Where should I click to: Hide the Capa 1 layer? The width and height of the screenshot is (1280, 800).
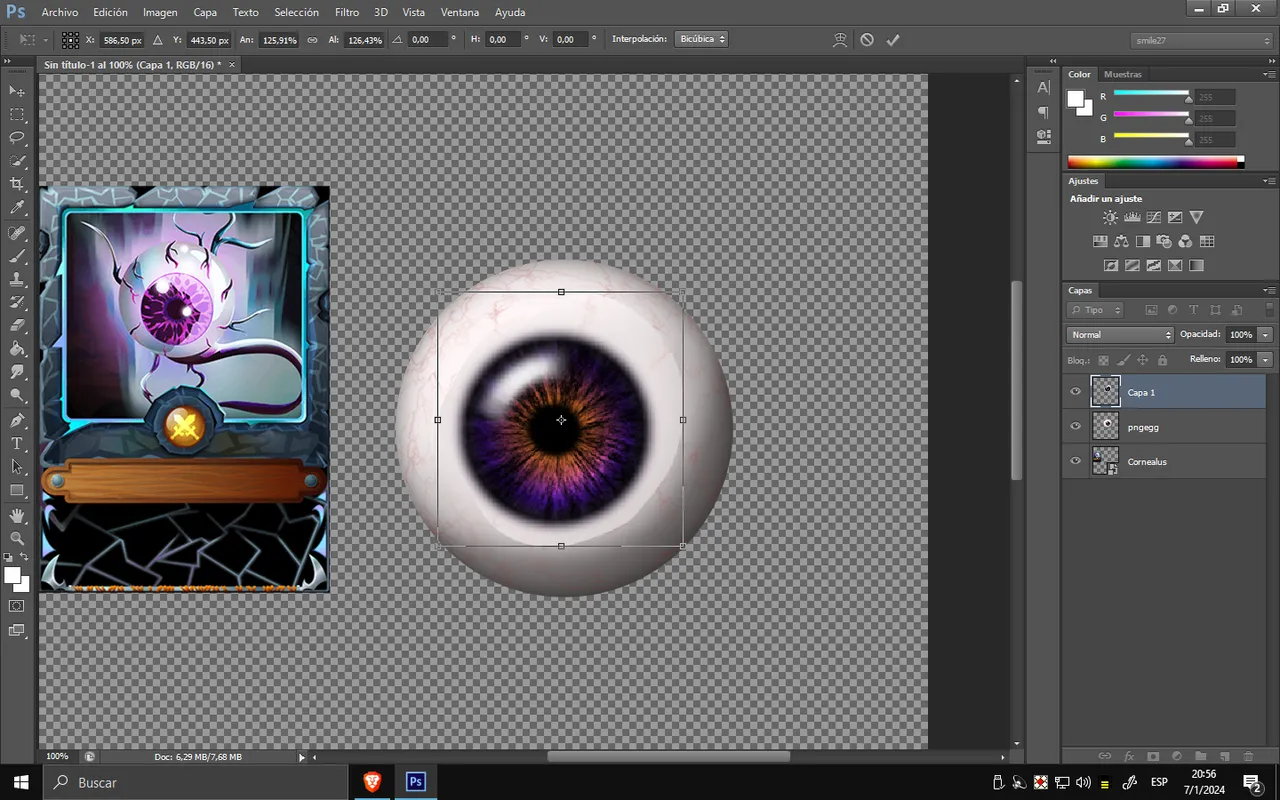click(1076, 392)
